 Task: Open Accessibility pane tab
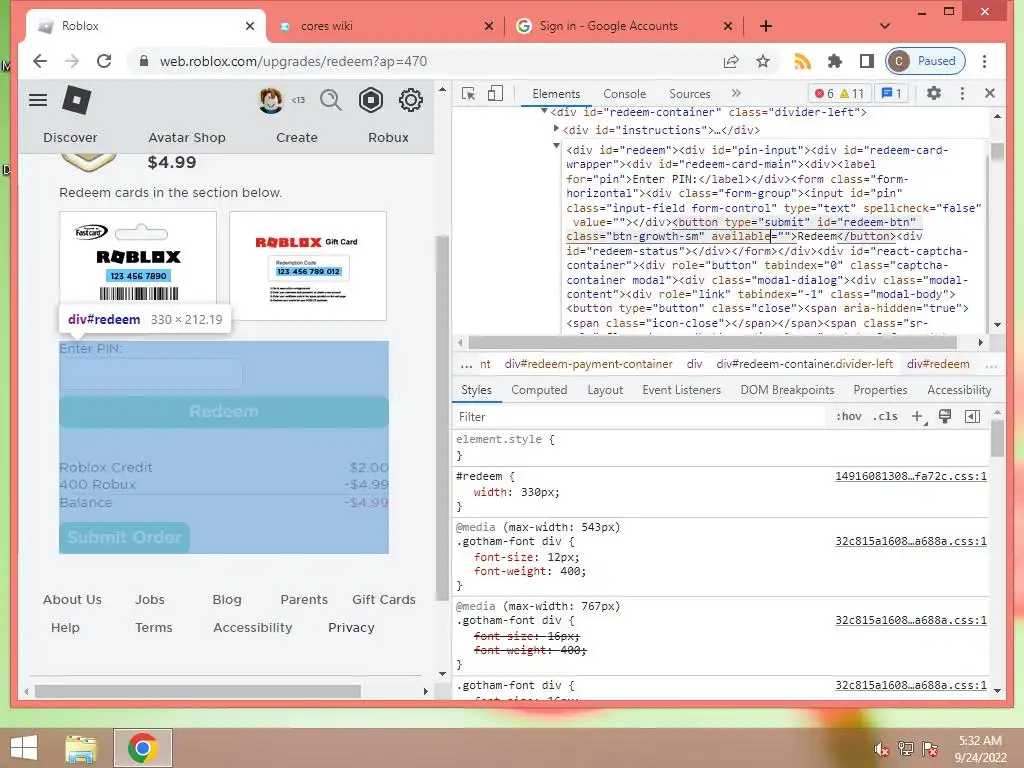[959, 390]
